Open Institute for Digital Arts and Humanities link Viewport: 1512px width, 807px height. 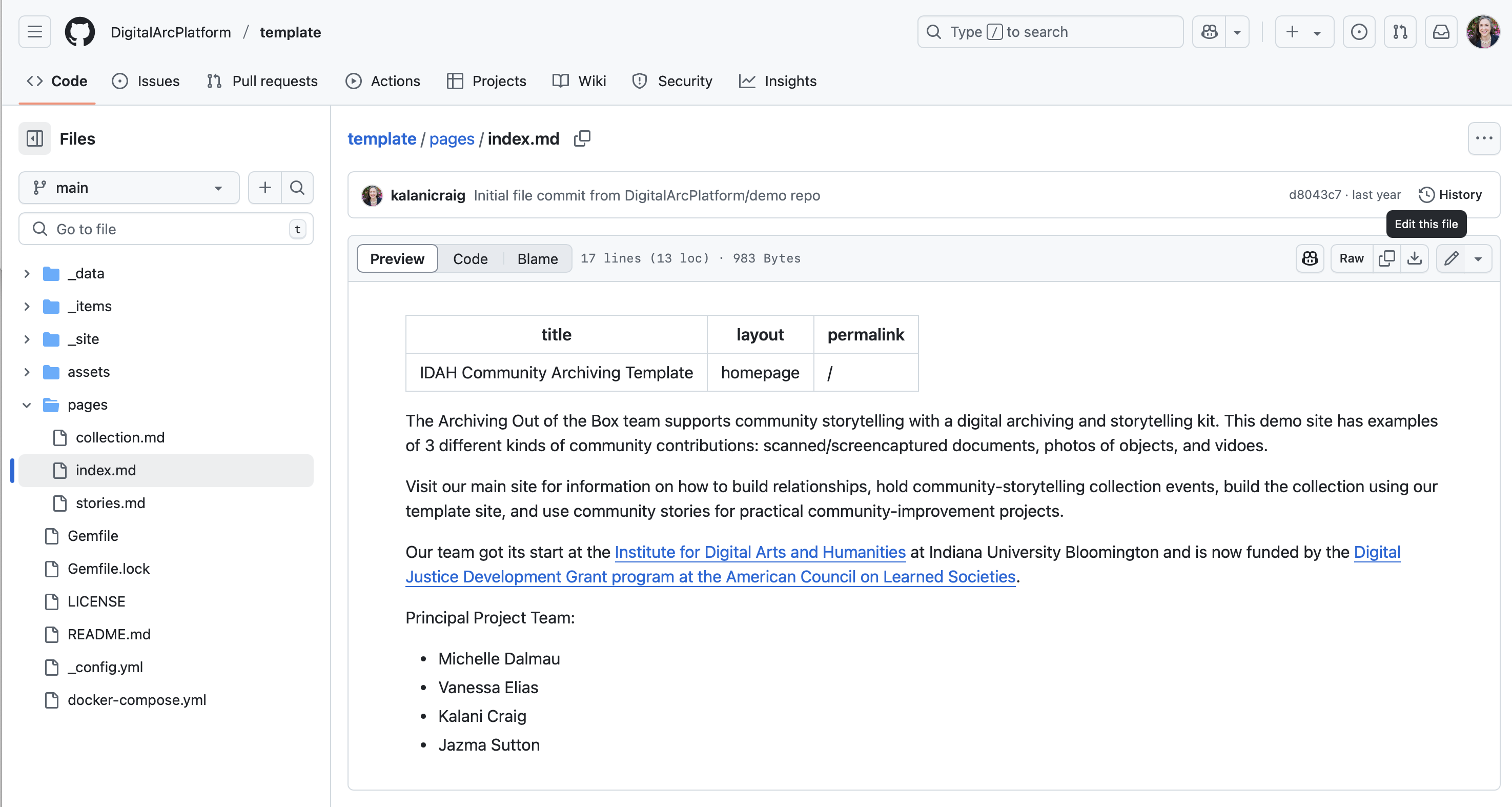point(760,552)
